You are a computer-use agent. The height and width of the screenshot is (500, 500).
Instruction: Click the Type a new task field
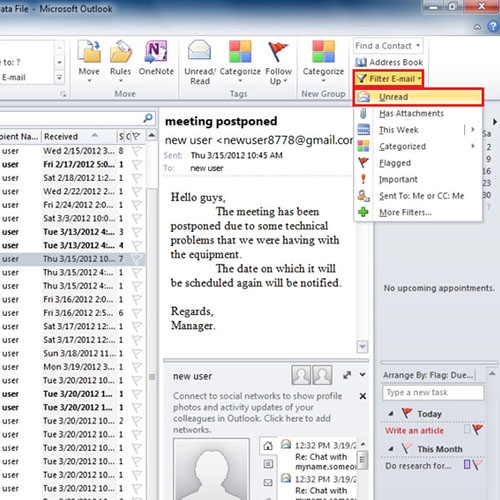point(433,392)
